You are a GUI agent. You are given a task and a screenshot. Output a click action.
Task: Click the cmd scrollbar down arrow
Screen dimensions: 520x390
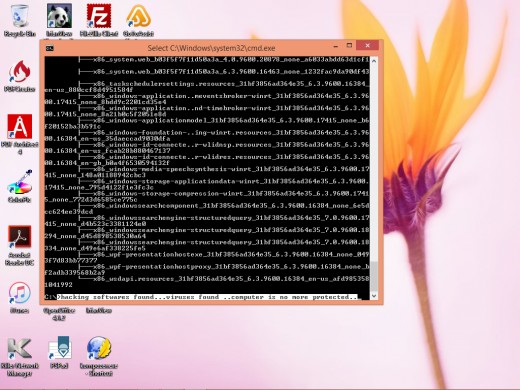374,295
